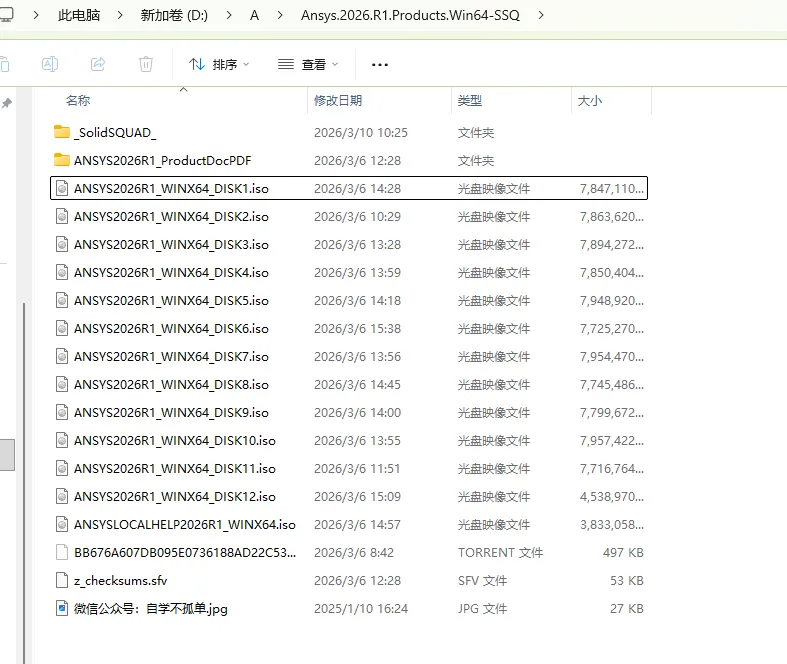Select DISK5.iso file icon
Viewport: 787px width, 664px height.
pyautogui.click(x=62, y=300)
